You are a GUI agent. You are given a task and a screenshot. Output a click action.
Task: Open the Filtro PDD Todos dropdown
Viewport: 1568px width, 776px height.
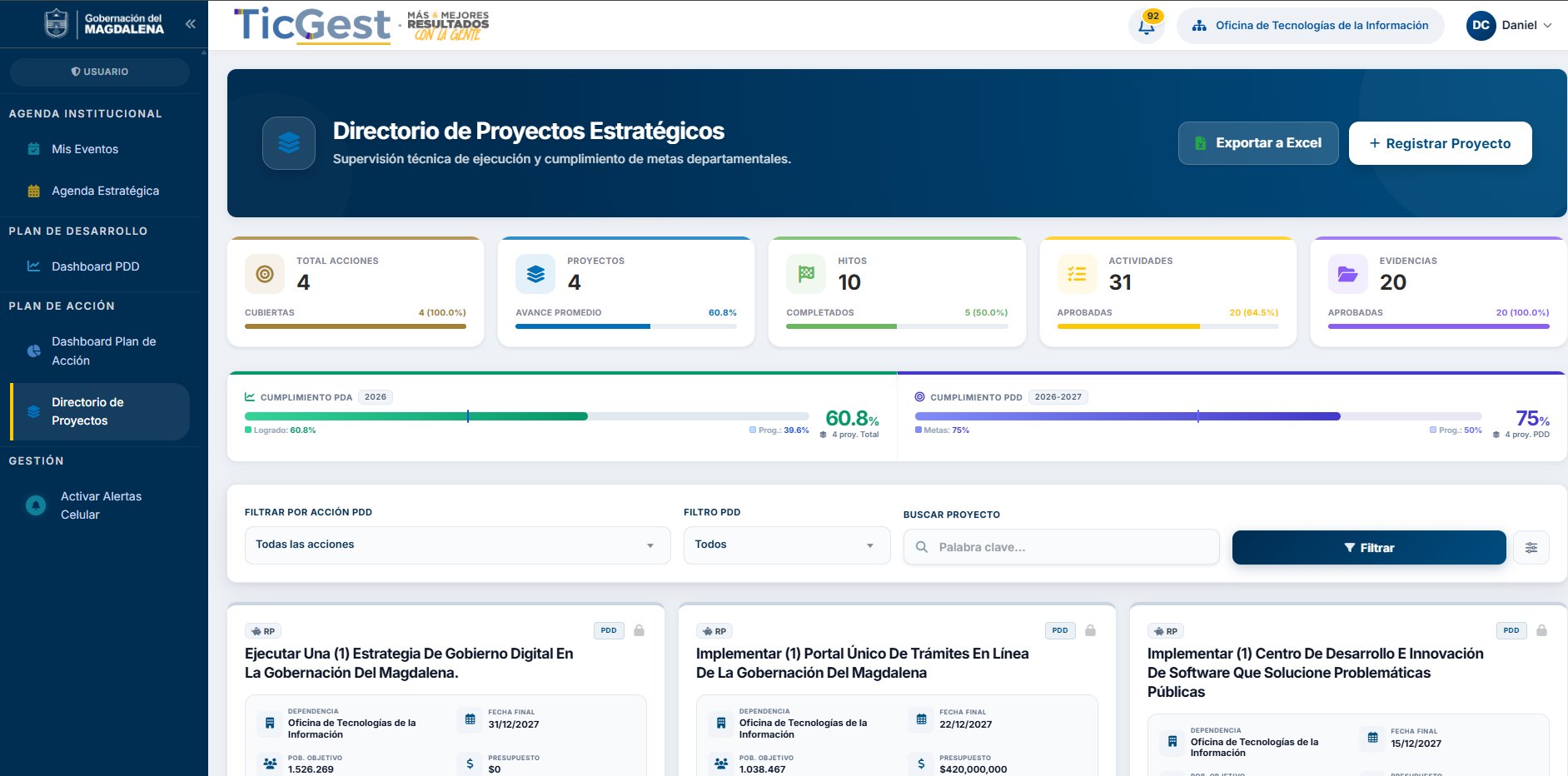click(x=786, y=545)
